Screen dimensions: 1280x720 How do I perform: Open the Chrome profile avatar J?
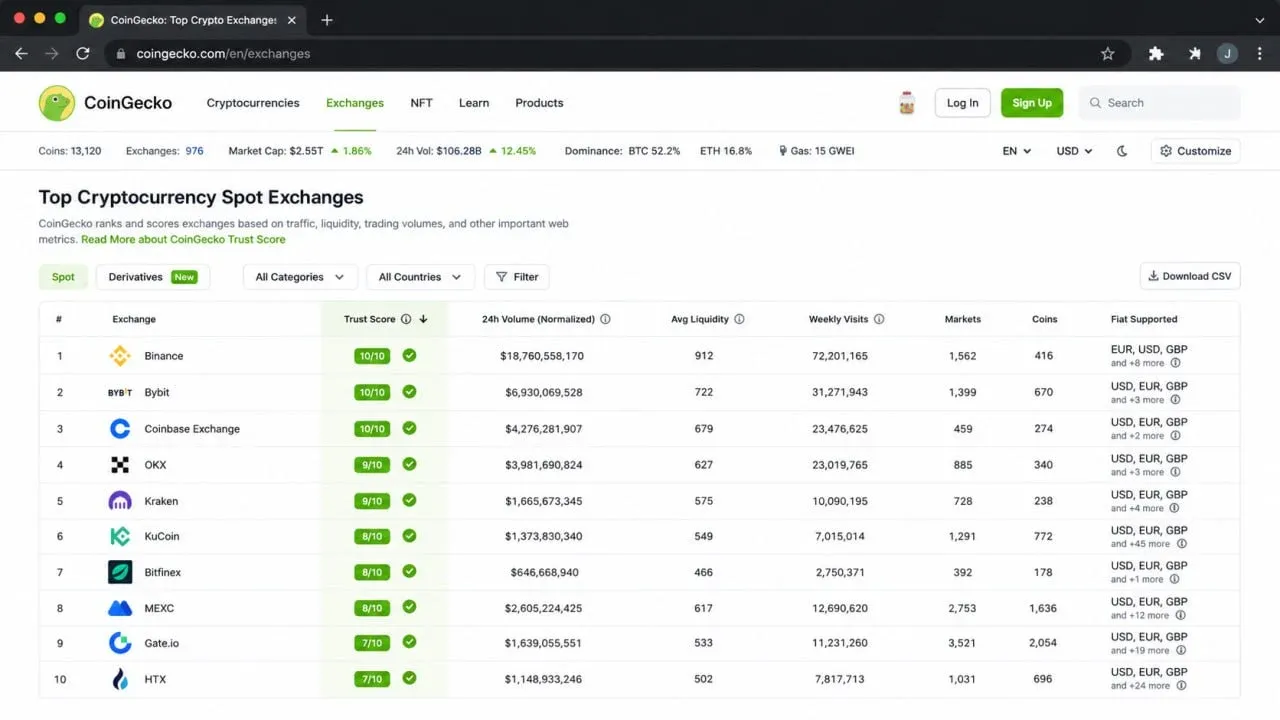(x=1228, y=54)
